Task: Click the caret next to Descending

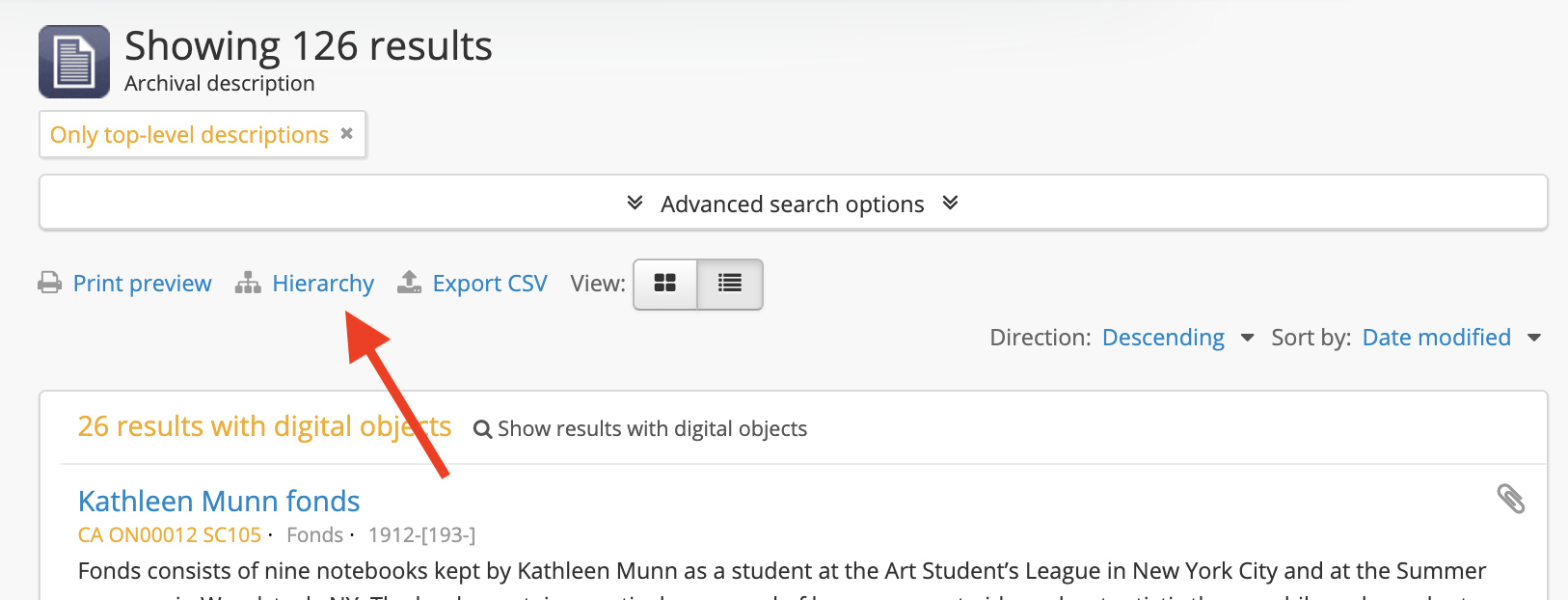Action: (1247, 338)
